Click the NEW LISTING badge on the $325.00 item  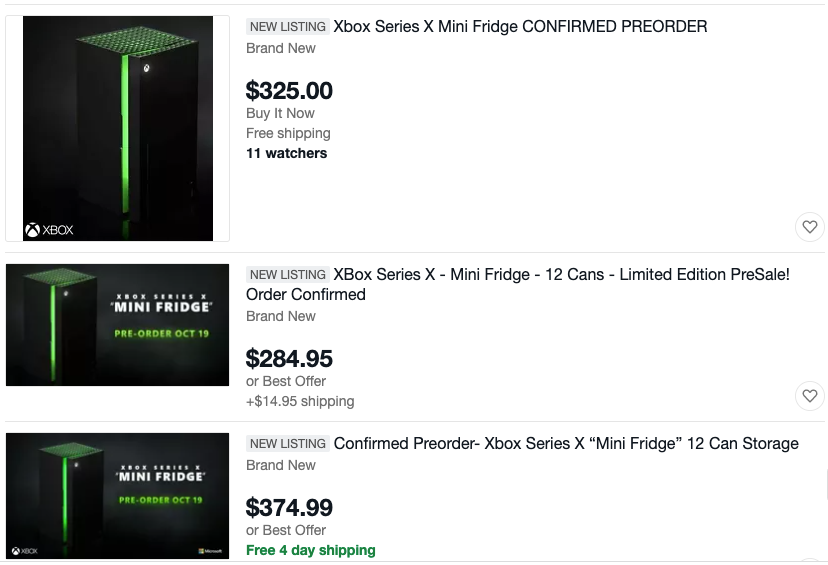coord(288,27)
